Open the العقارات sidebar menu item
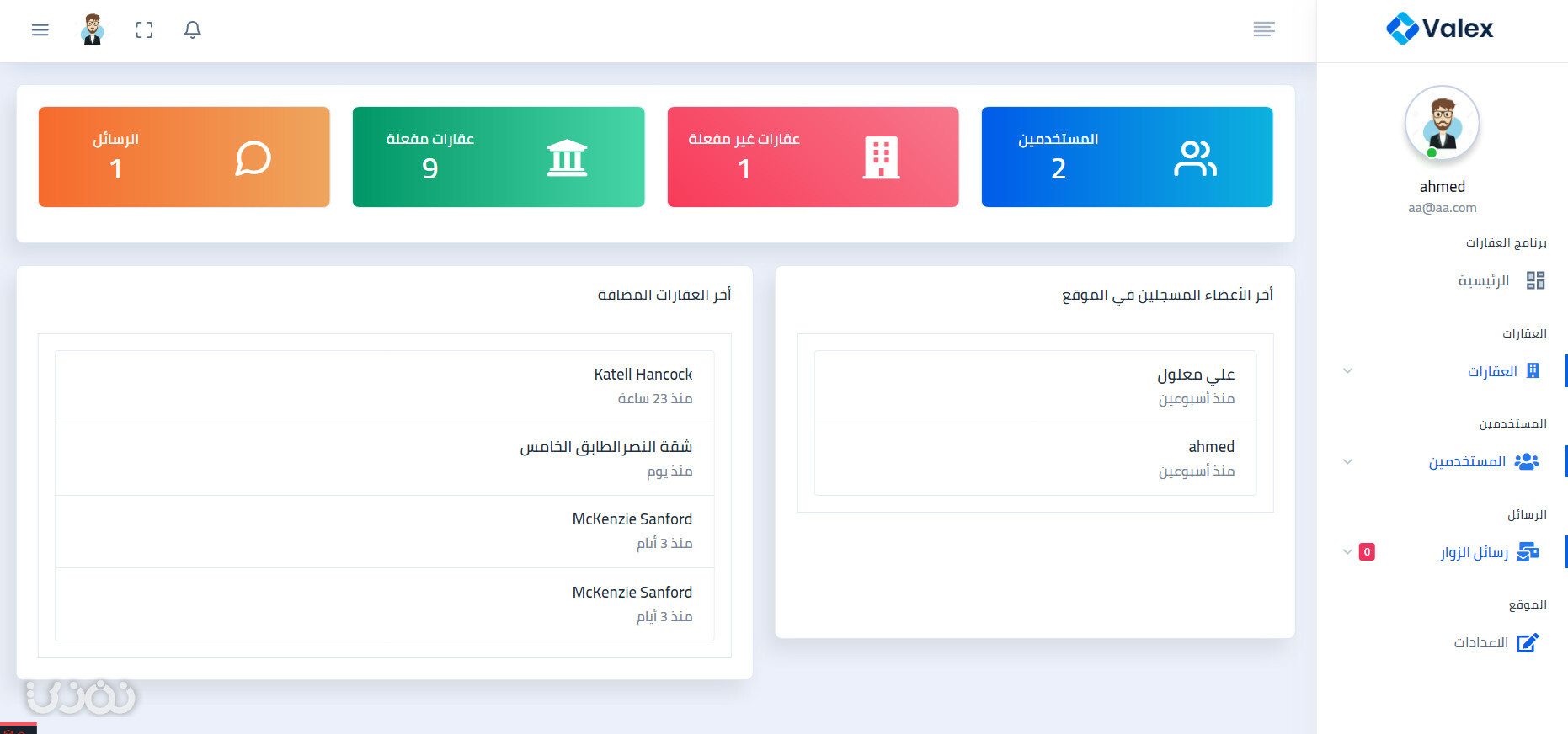The height and width of the screenshot is (734, 1568). (1492, 371)
